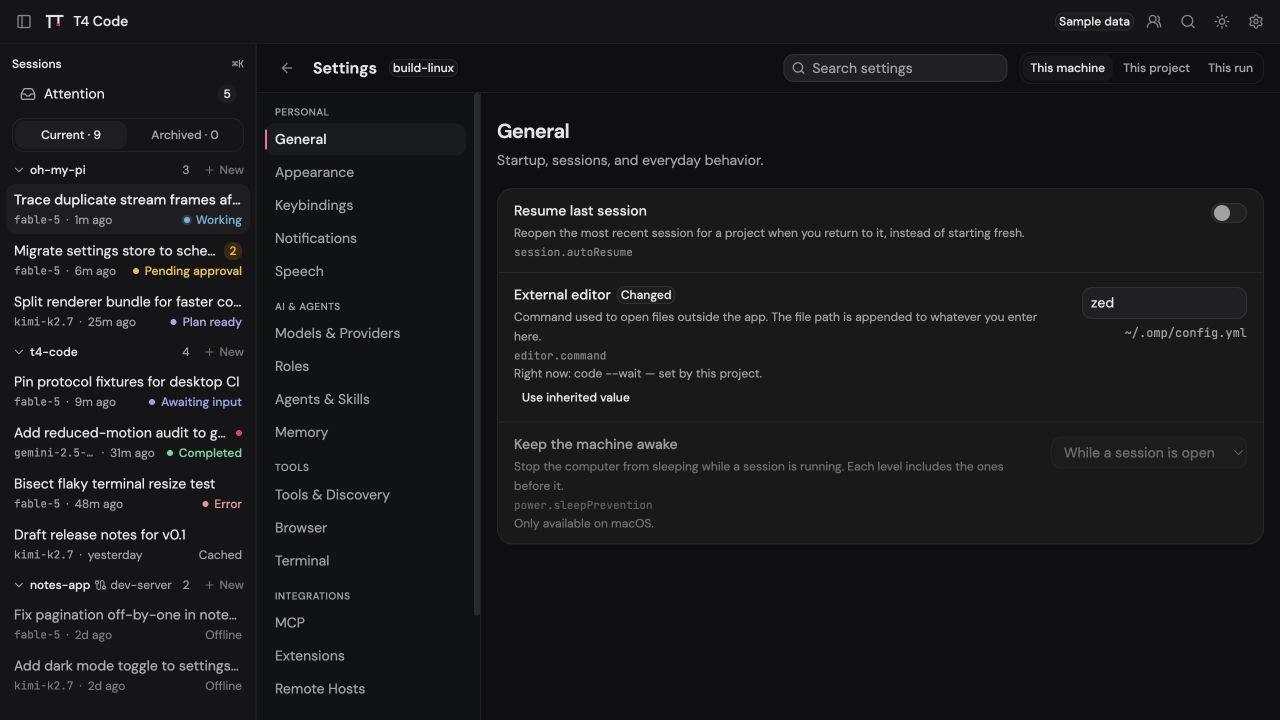Add new session in notes-app
This screenshot has height=720, width=1280.
(x=224, y=585)
